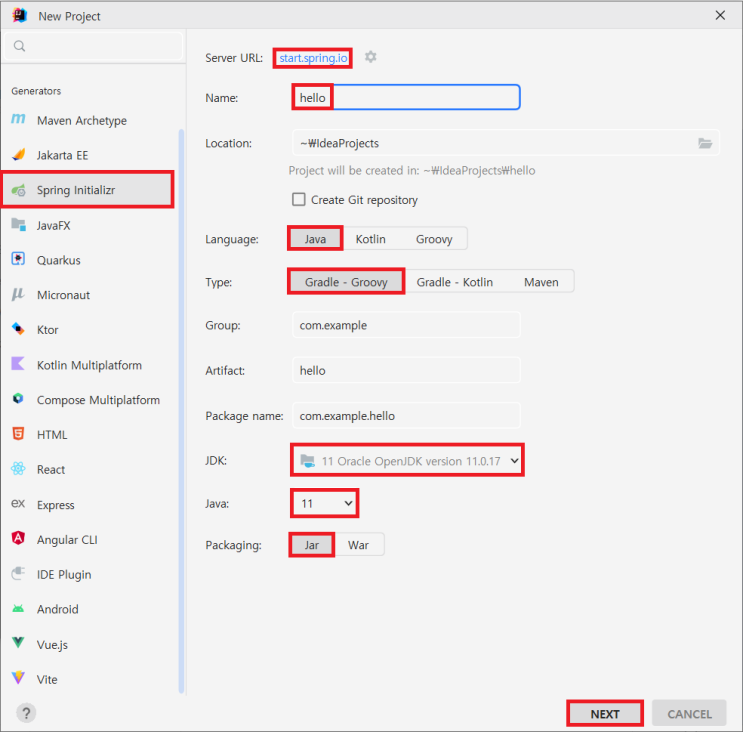
Task: Pick the React generator icon
Action: 18,469
